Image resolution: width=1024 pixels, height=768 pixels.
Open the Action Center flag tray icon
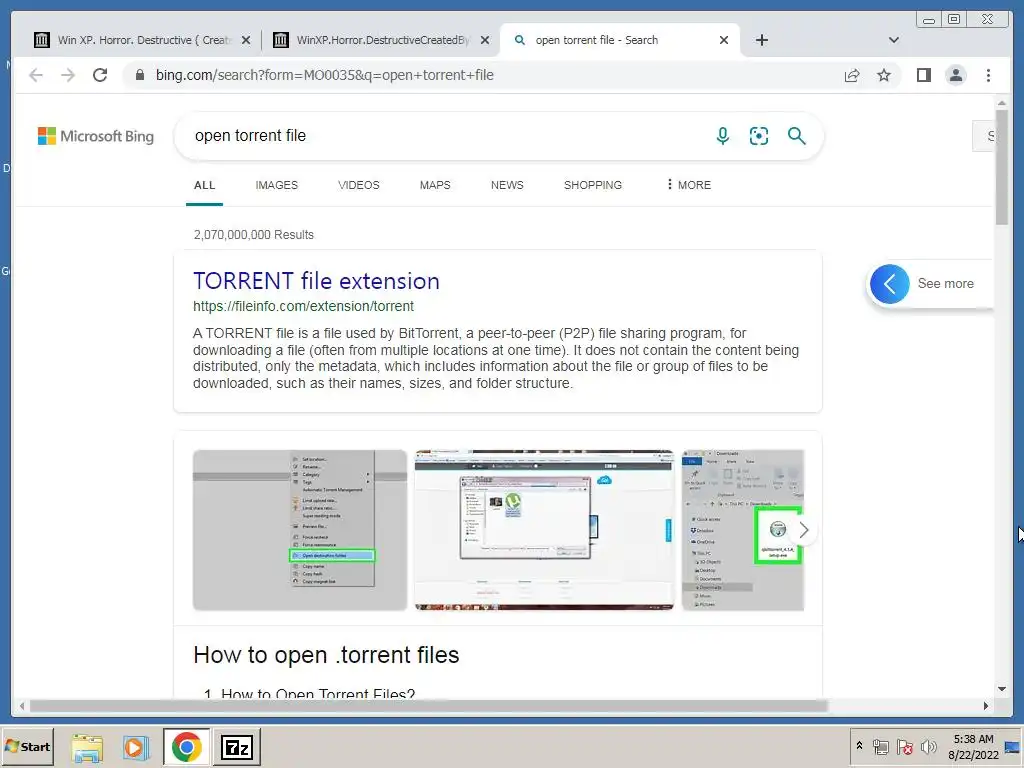(904, 746)
